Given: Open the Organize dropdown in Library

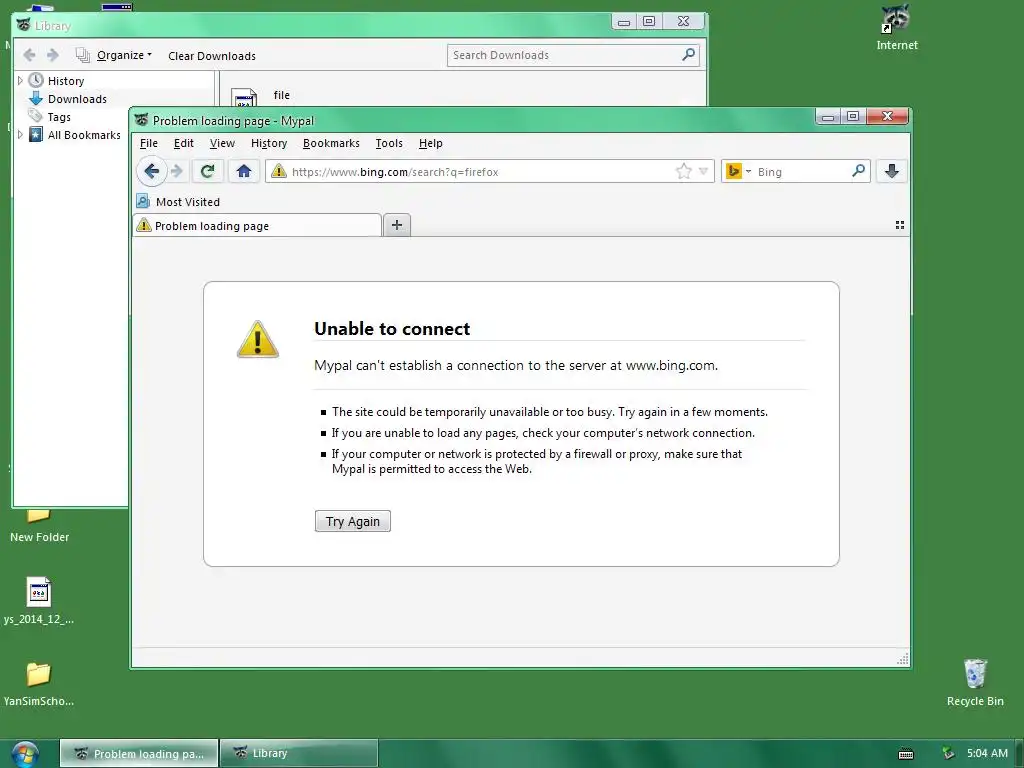Looking at the screenshot, I should coord(124,56).
